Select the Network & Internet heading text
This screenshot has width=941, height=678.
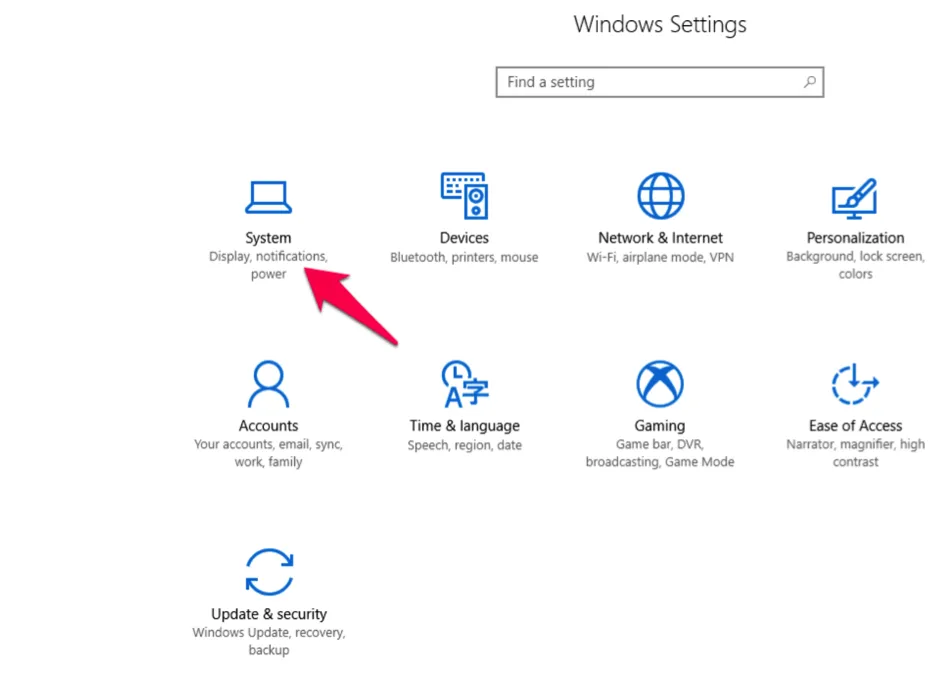point(659,237)
